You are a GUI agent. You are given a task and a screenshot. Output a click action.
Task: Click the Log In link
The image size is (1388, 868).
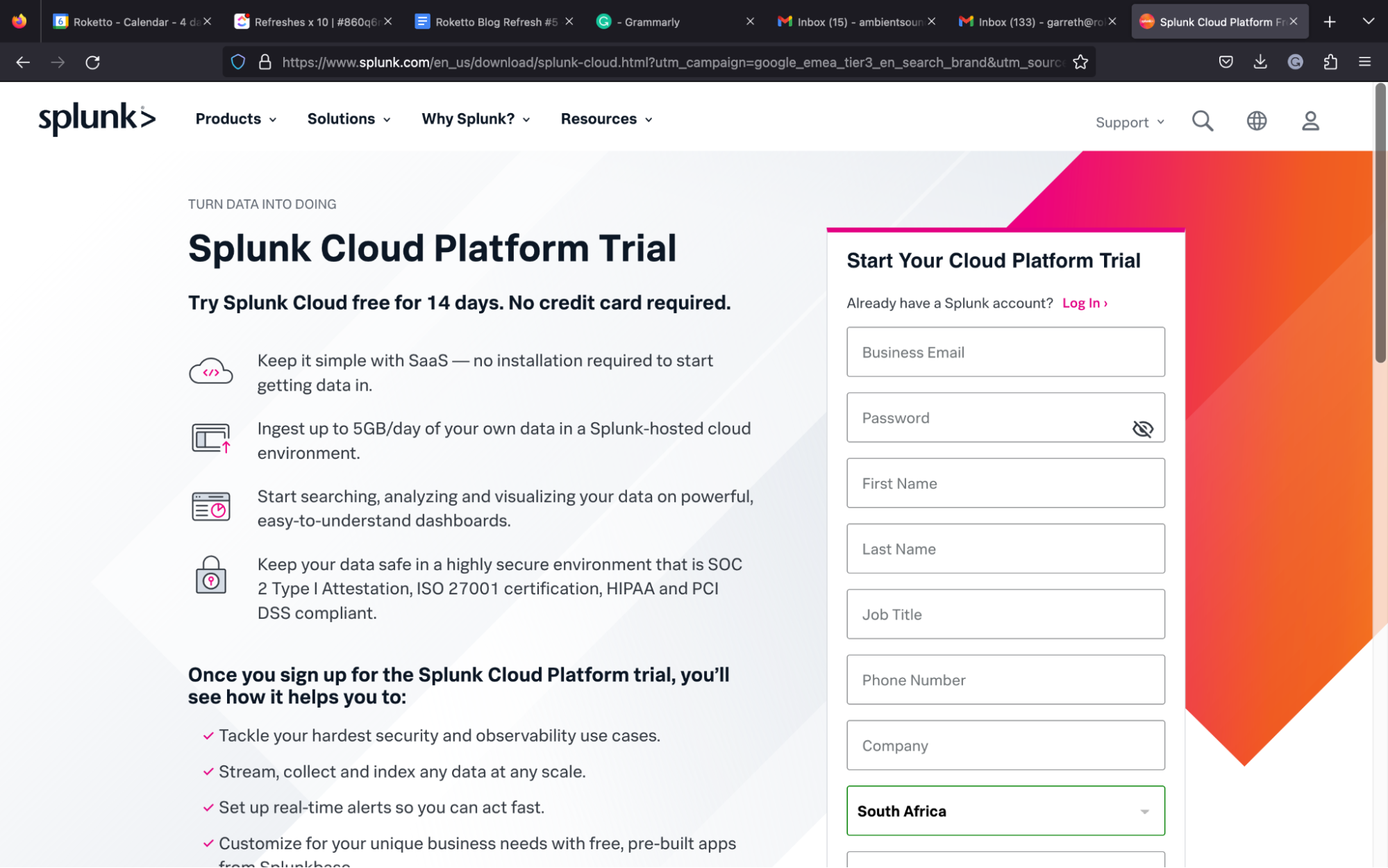(x=1080, y=303)
